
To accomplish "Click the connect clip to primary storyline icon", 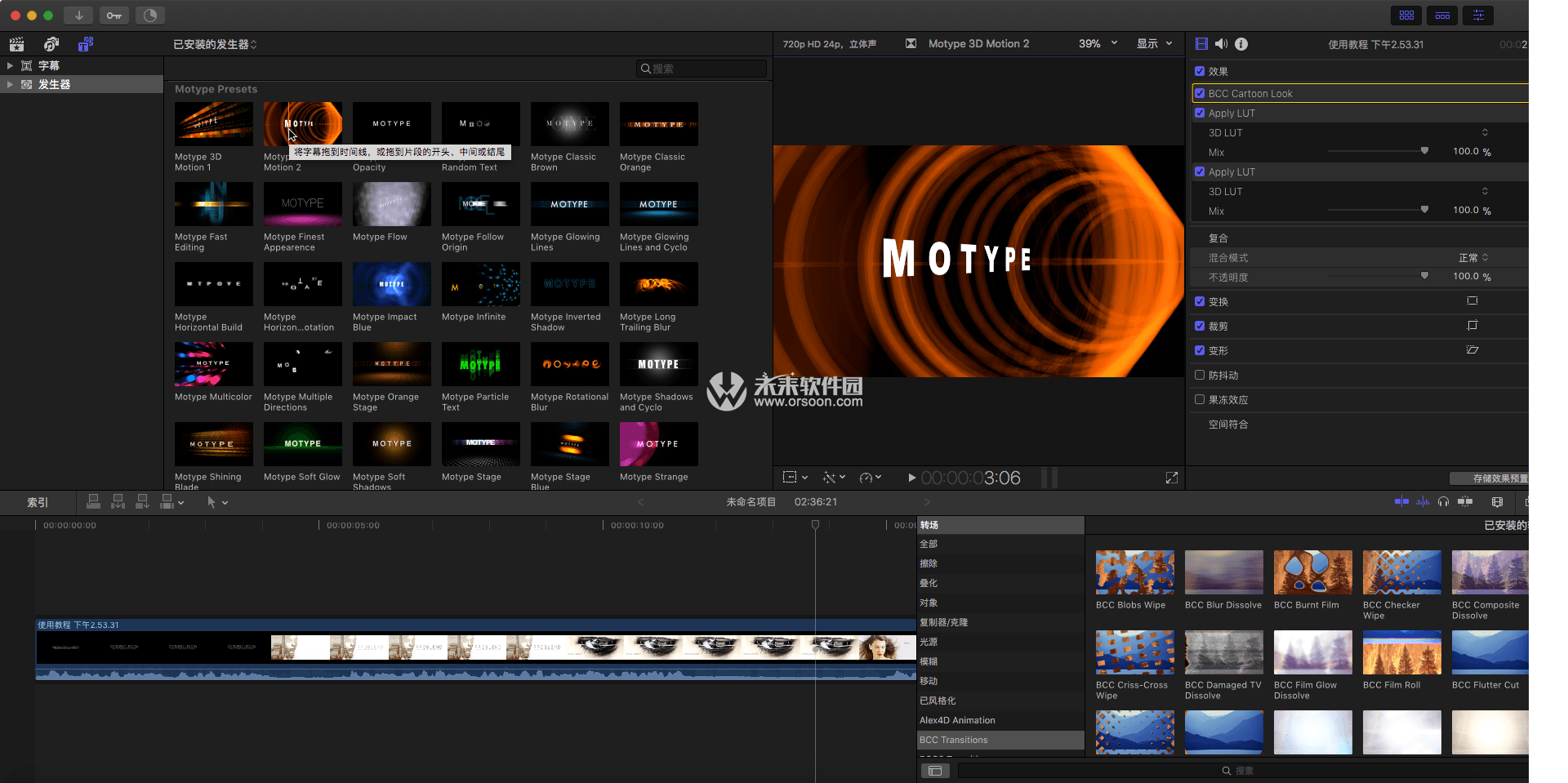I will pos(93,501).
